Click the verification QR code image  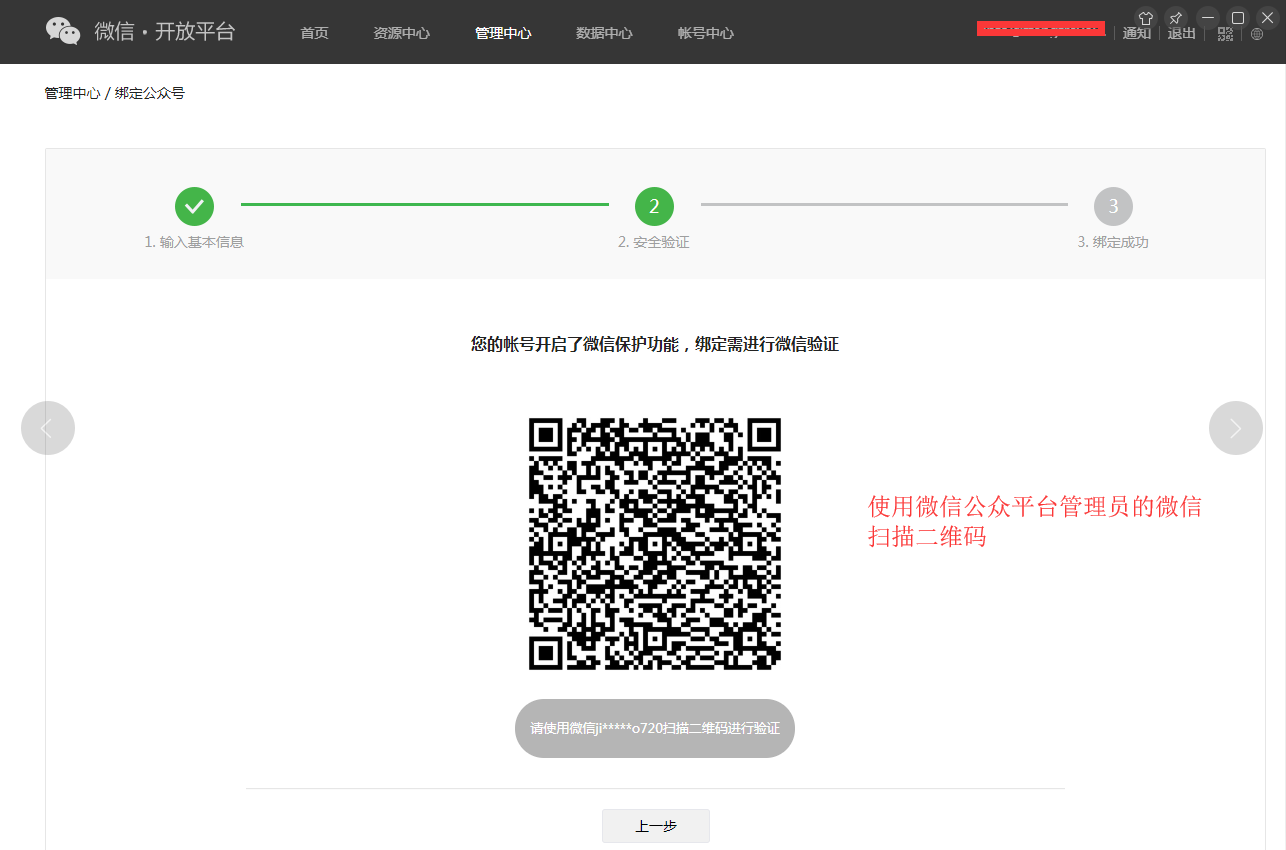[x=654, y=544]
